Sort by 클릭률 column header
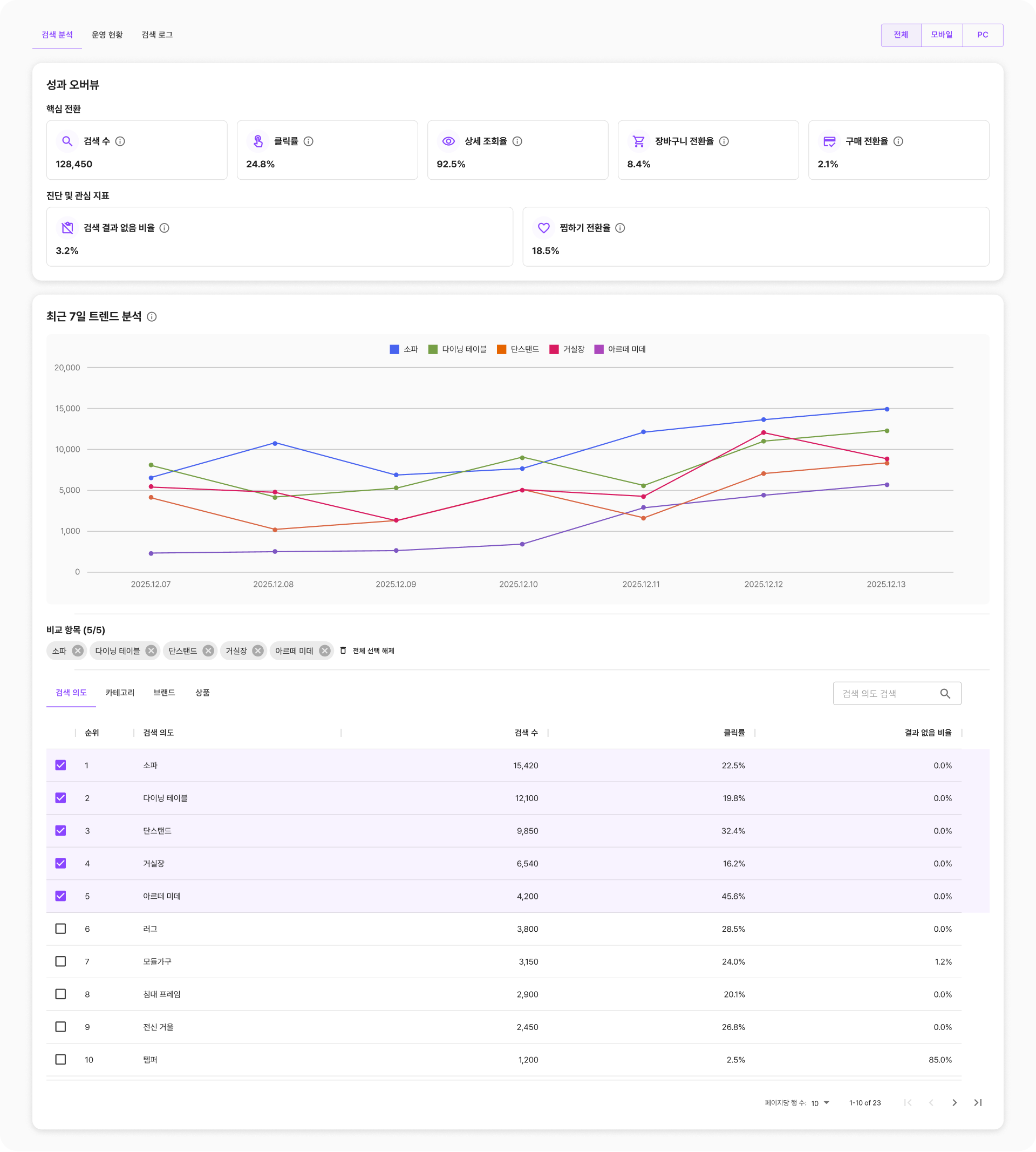Viewport: 1036px width, 1152px height. pyautogui.click(x=734, y=733)
